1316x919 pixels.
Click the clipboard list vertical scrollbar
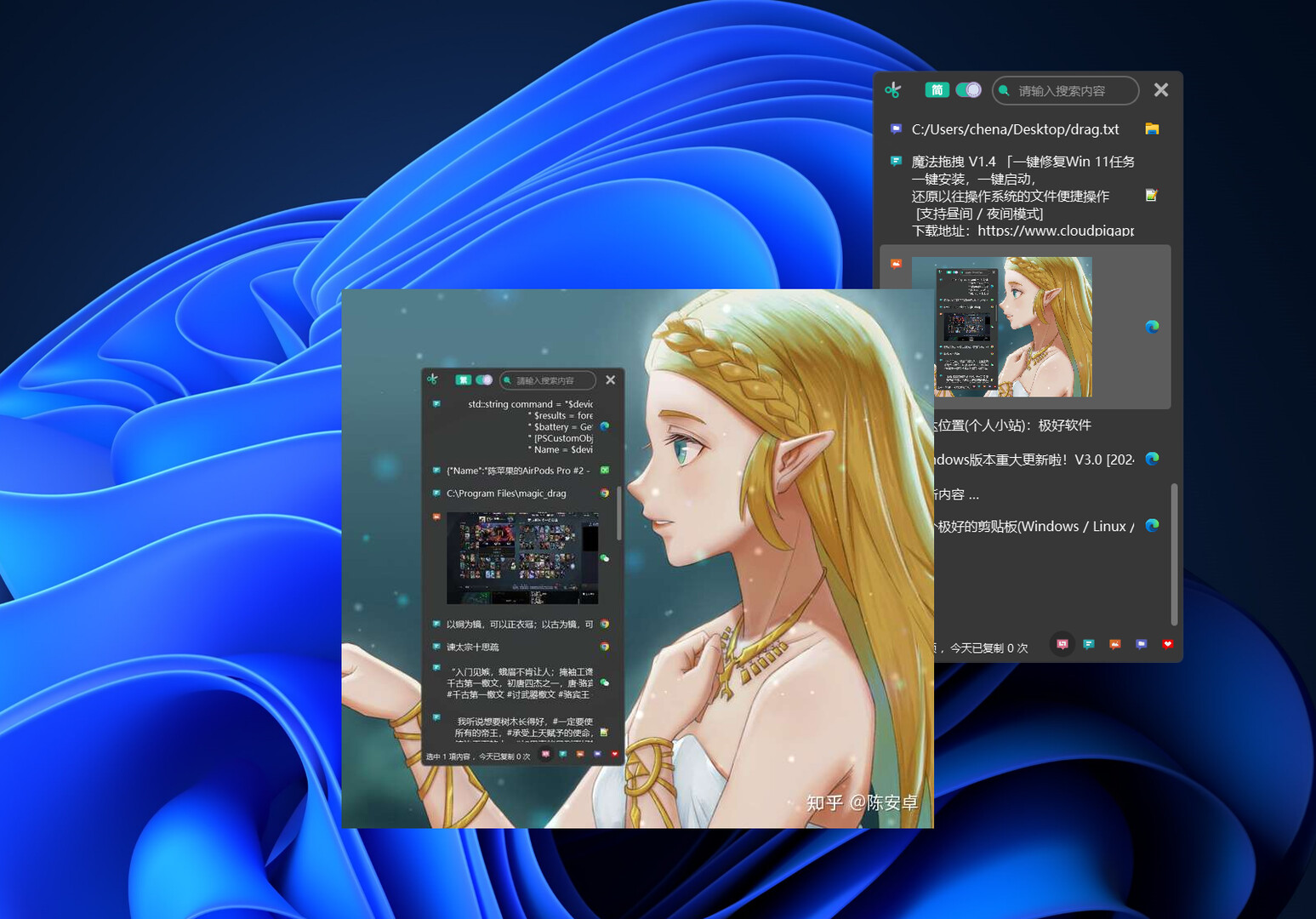(x=1174, y=554)
